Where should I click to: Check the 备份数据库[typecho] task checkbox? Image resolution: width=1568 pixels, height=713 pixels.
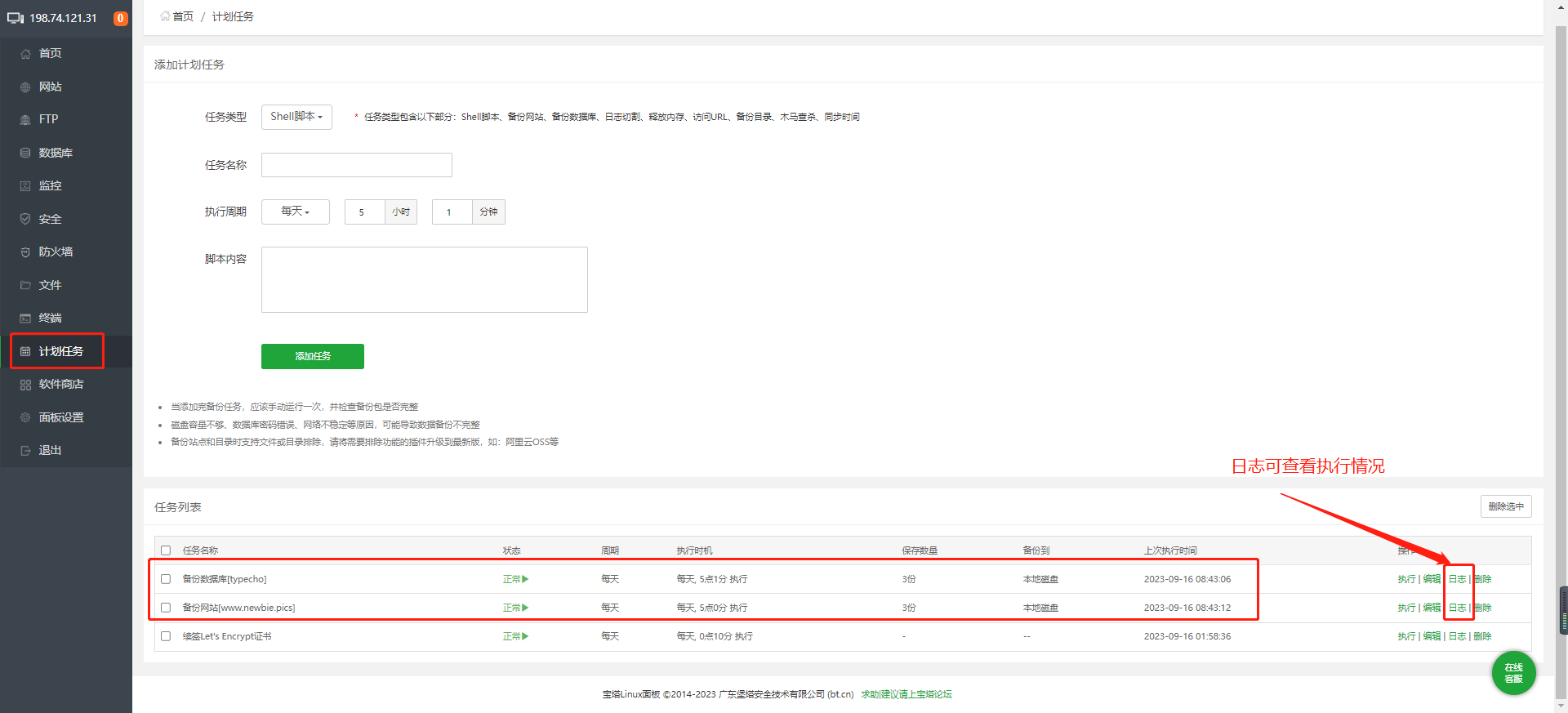coord(166,579)
